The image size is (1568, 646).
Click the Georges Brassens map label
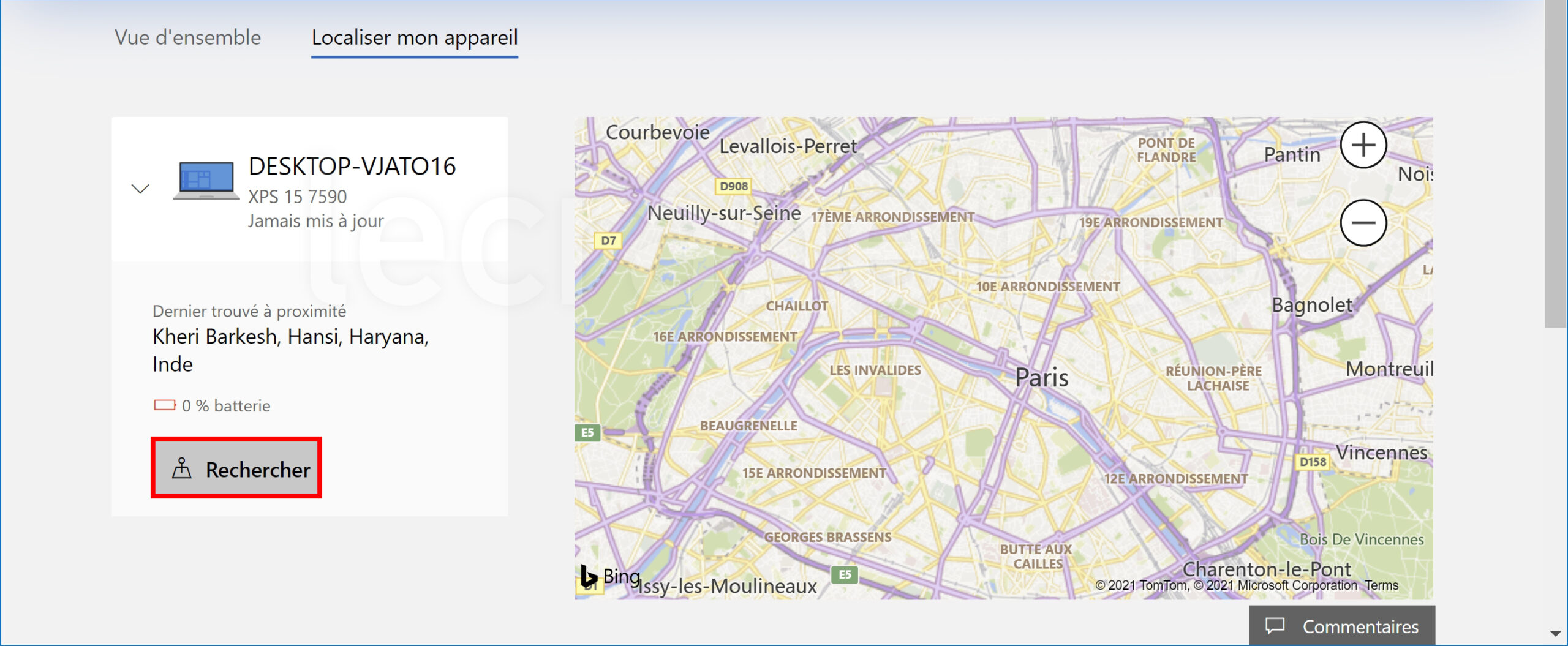[x=827, y=537]
